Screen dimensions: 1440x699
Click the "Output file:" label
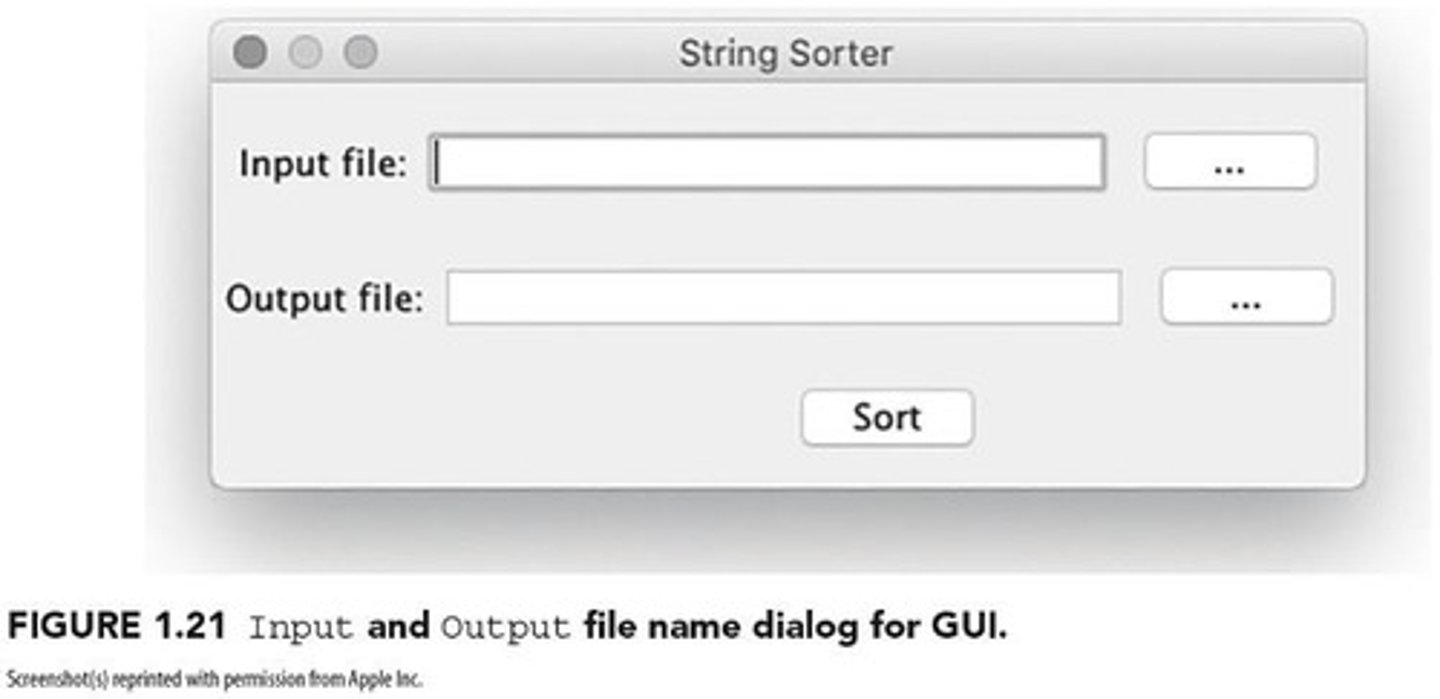click(x=324, y=298)
